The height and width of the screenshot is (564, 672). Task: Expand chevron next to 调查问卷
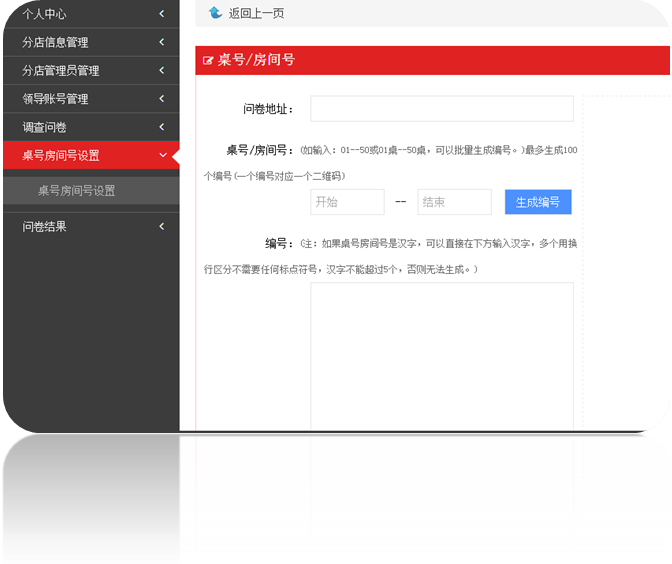(x=162, y=127)
